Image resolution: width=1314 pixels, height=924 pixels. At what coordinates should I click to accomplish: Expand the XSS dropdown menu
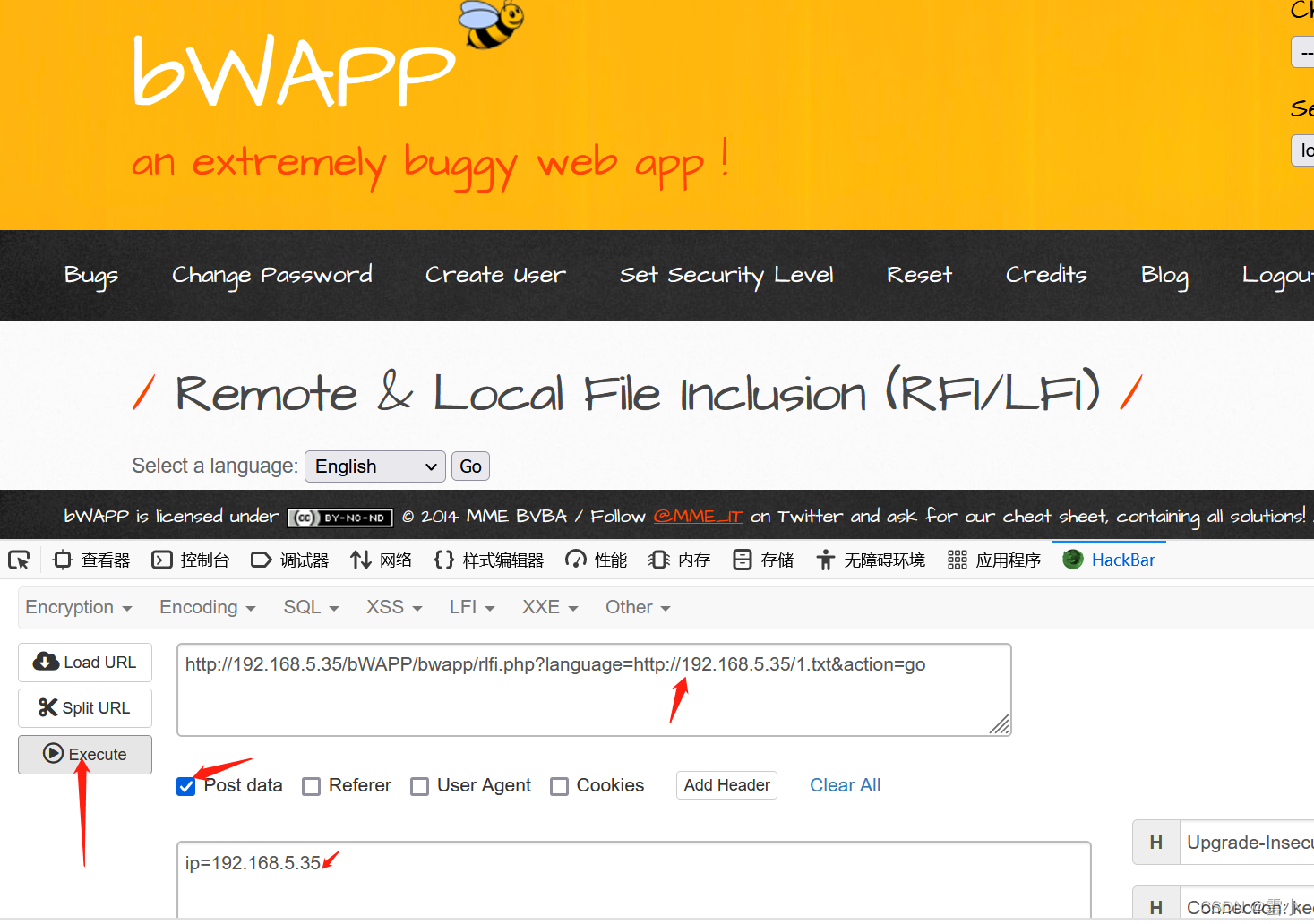click(x=394, y=607)
